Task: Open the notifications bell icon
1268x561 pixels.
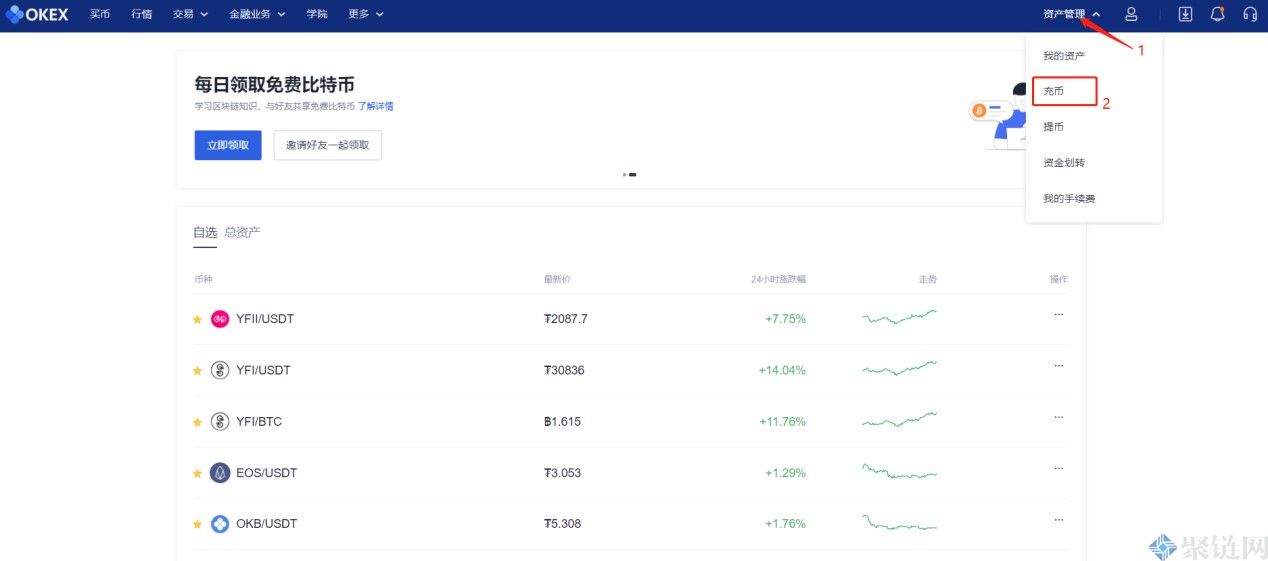Action: click(1217, 14)
